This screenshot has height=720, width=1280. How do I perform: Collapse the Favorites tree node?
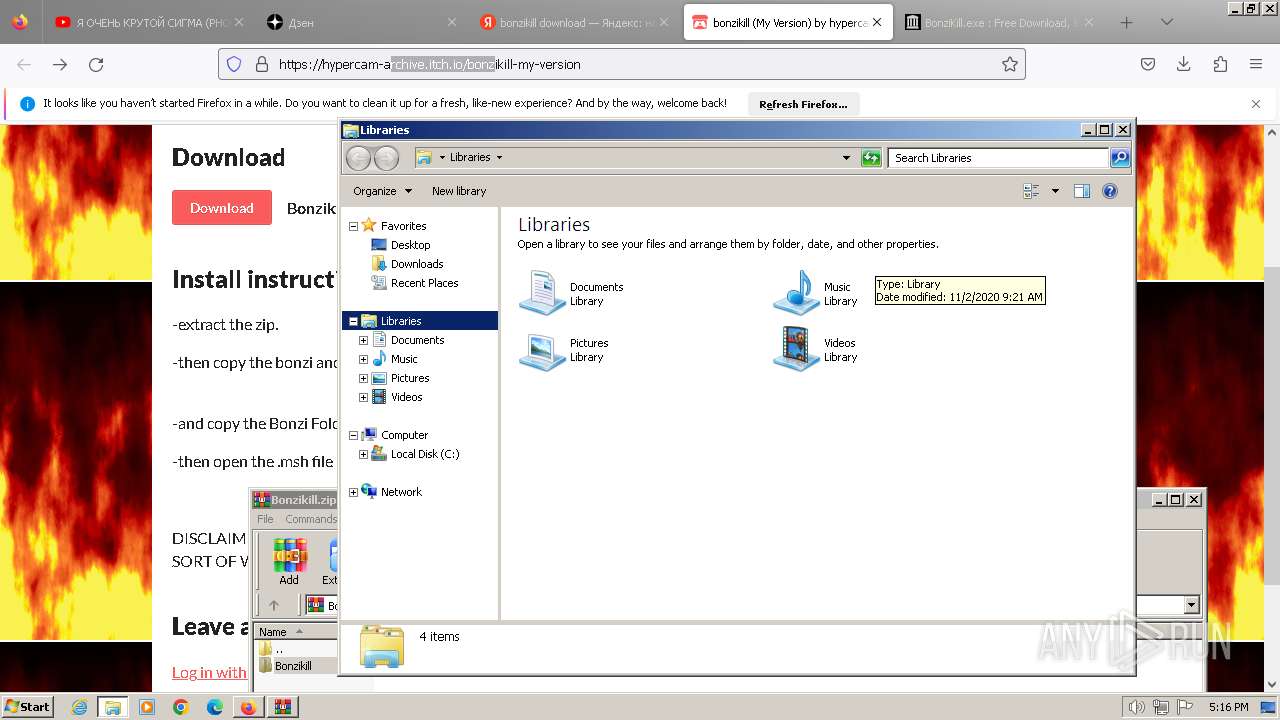(353, 226)
